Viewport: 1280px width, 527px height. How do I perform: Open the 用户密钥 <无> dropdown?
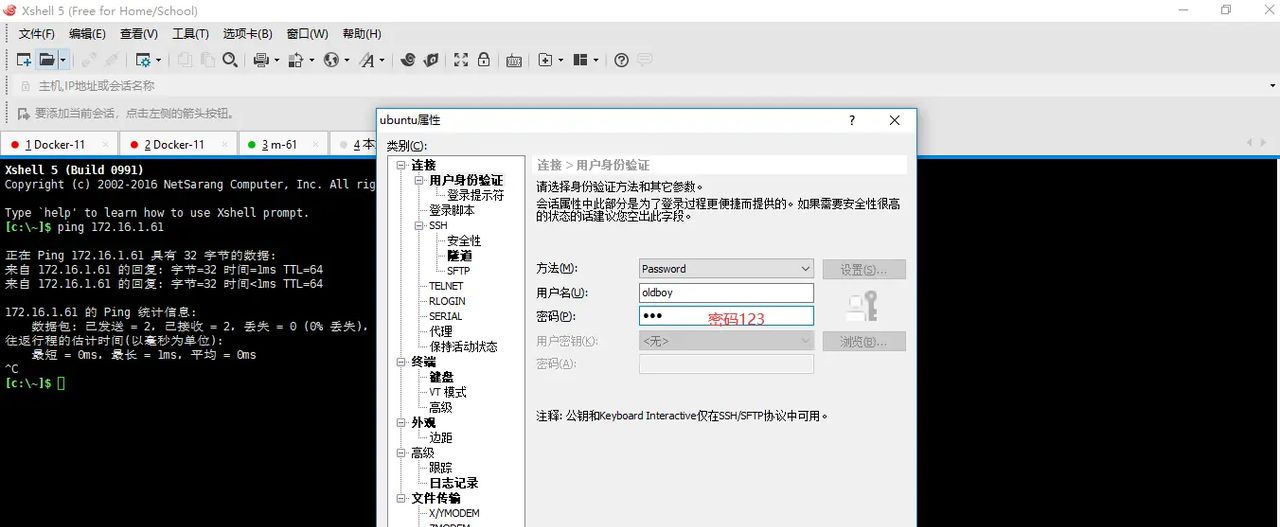726,340
